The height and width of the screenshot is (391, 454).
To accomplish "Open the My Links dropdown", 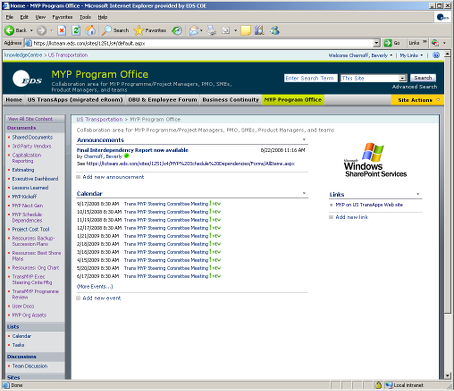I will (x=411, y=55).
